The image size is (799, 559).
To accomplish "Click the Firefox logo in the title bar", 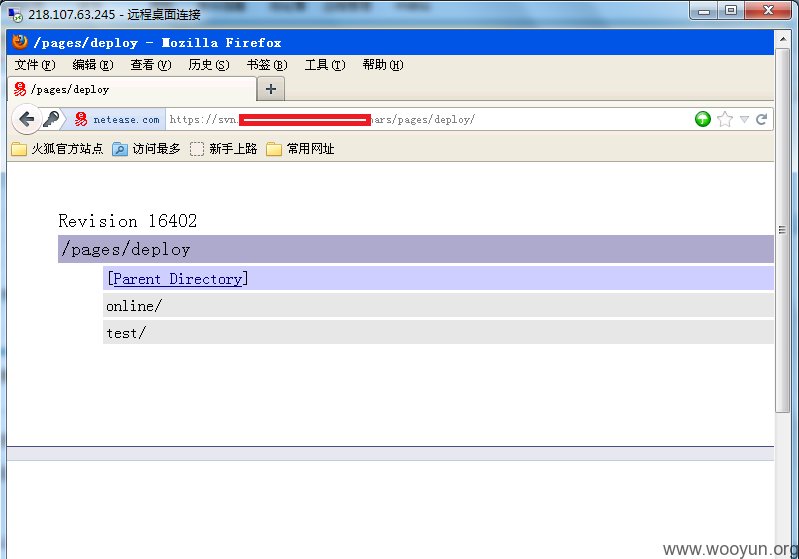I will (x=20, y=42).
